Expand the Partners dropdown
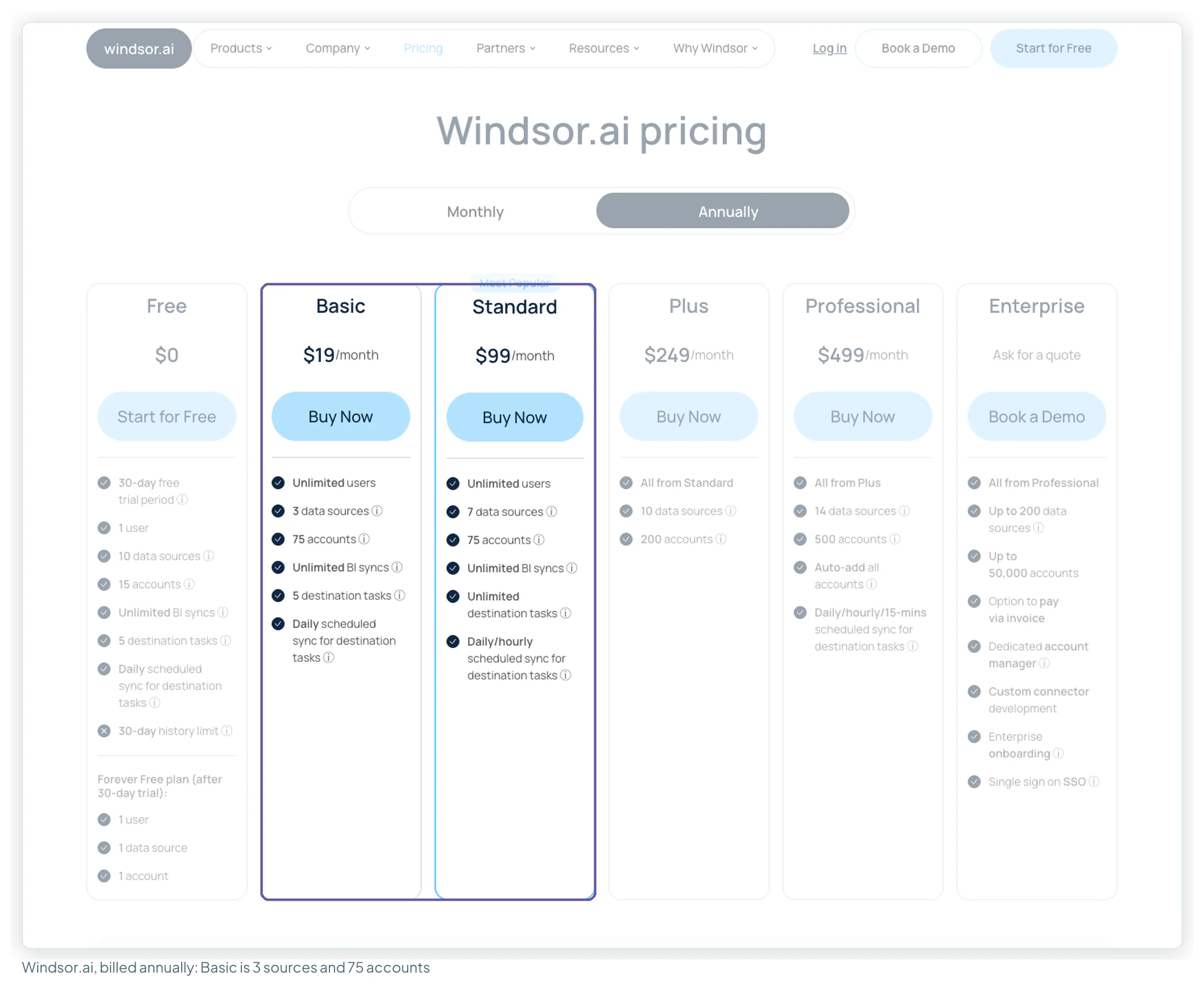 tap(506, 48)
